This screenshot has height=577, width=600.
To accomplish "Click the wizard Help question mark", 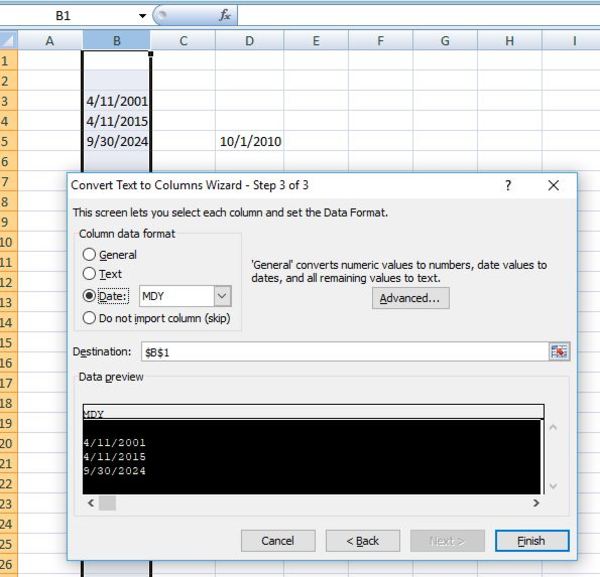I will coord(508,186).
